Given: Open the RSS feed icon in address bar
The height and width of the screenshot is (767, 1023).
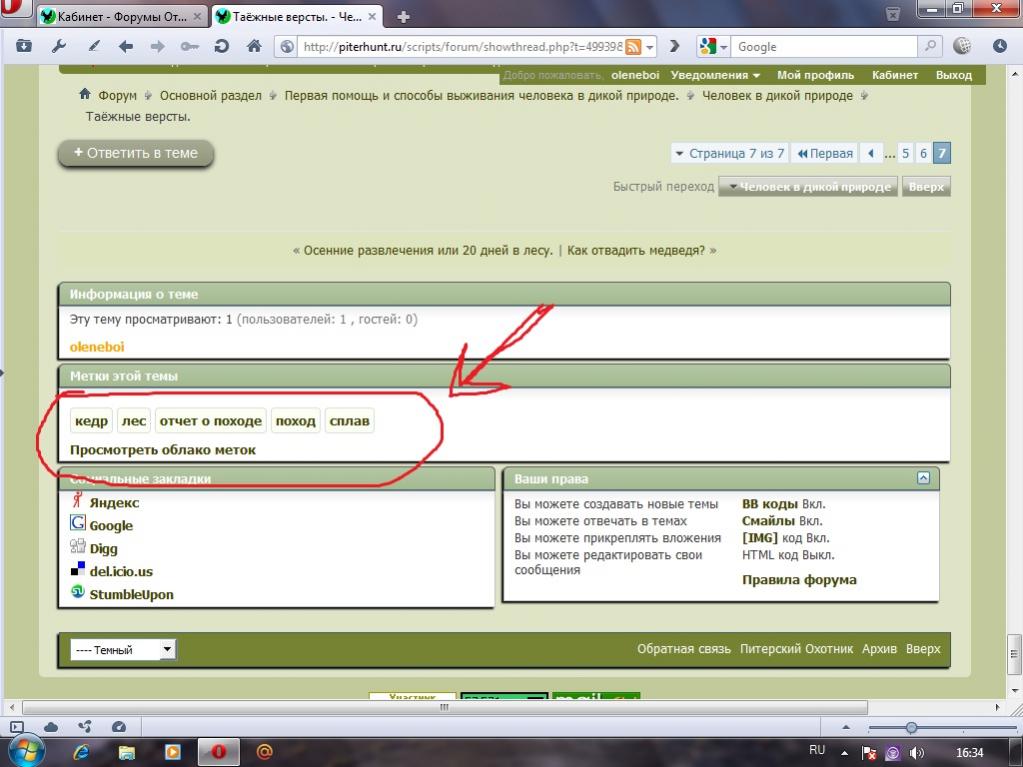Looking at the screenshot, I should [x=633, y=47].
